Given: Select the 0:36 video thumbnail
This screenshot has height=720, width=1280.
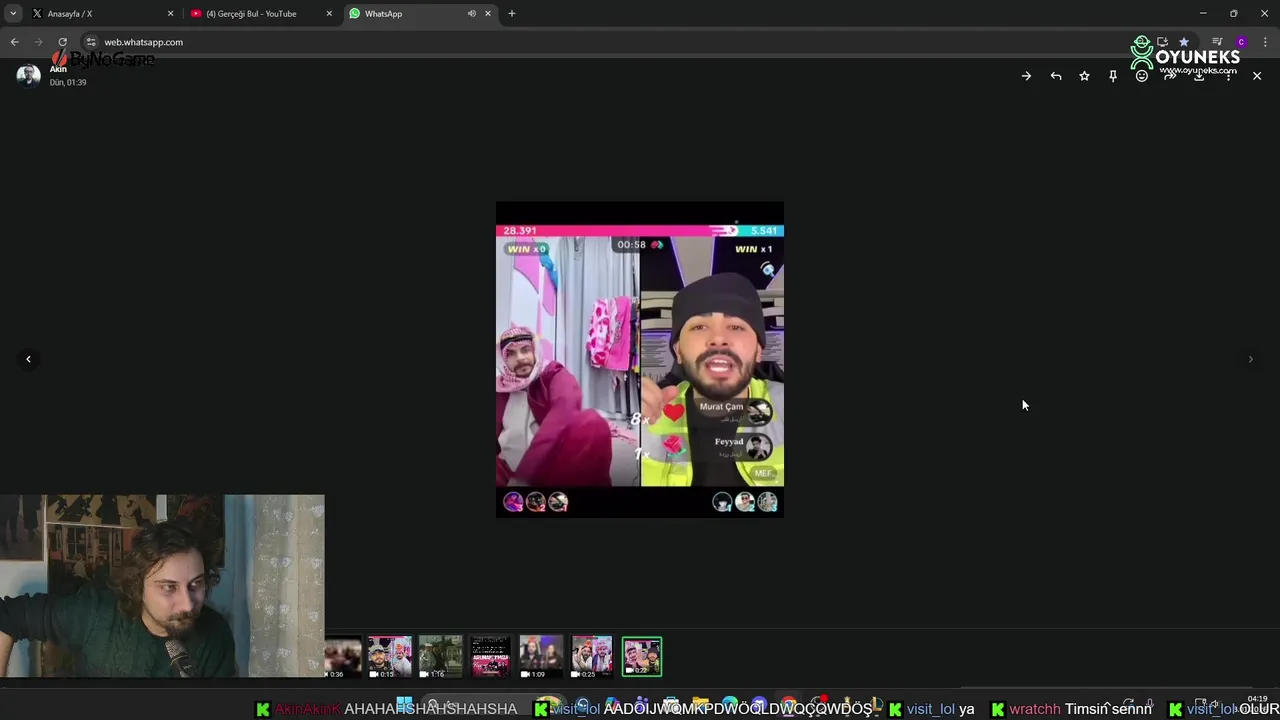Looking at the screenshot, I should tap(343, 657).
